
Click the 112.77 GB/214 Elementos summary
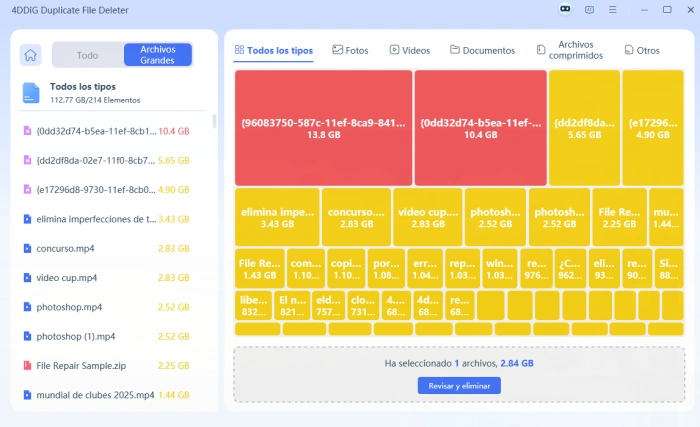[95, 100]
